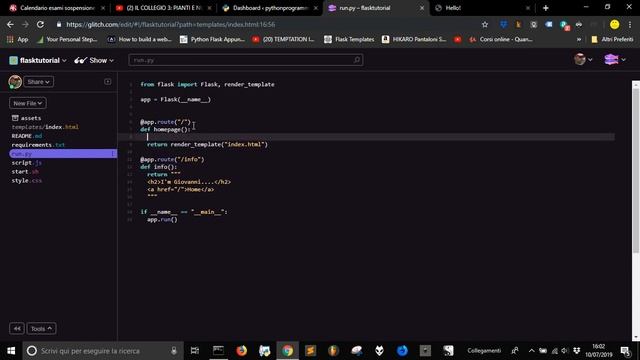Click the sidebar small square icon
Screen dimensions: 640x360
point(108,82)
